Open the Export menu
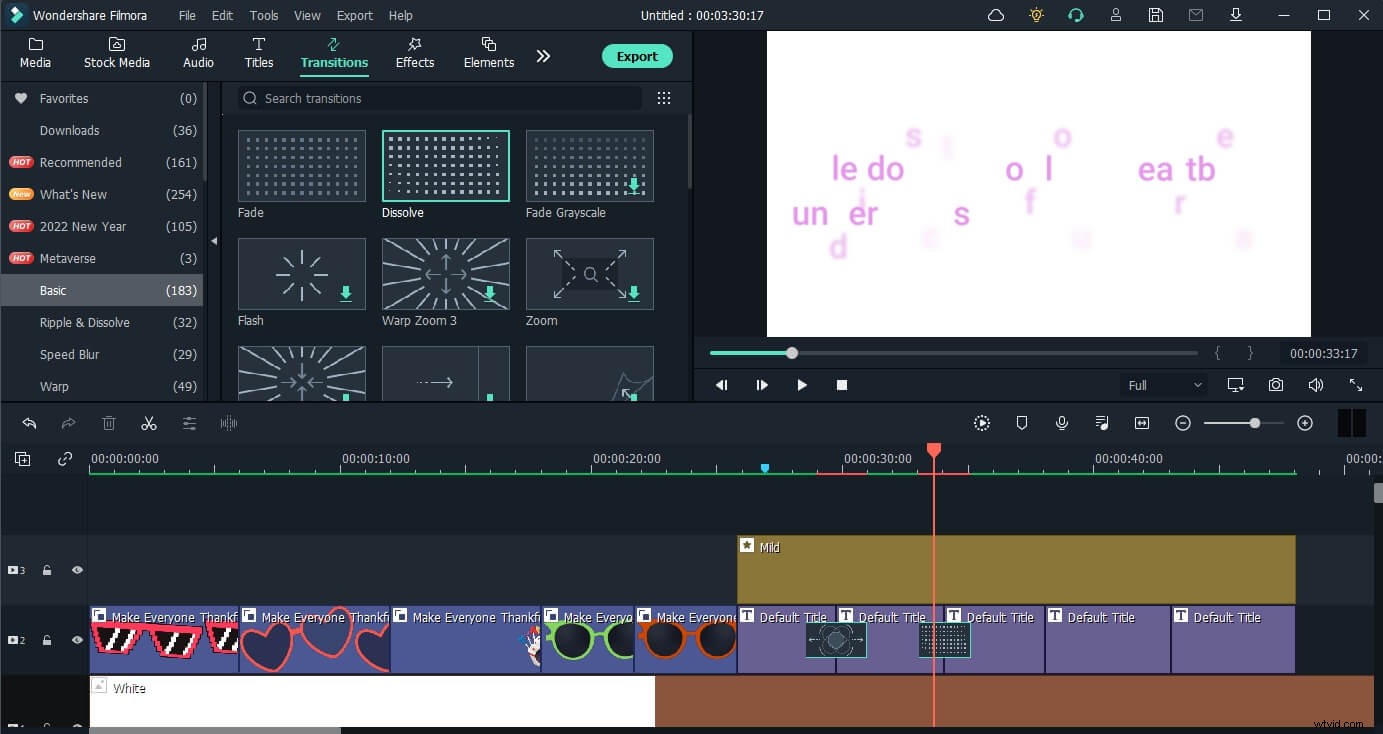Image resolution: width=1383 pixels, height=734 pixels. click(x=354, y=15)
